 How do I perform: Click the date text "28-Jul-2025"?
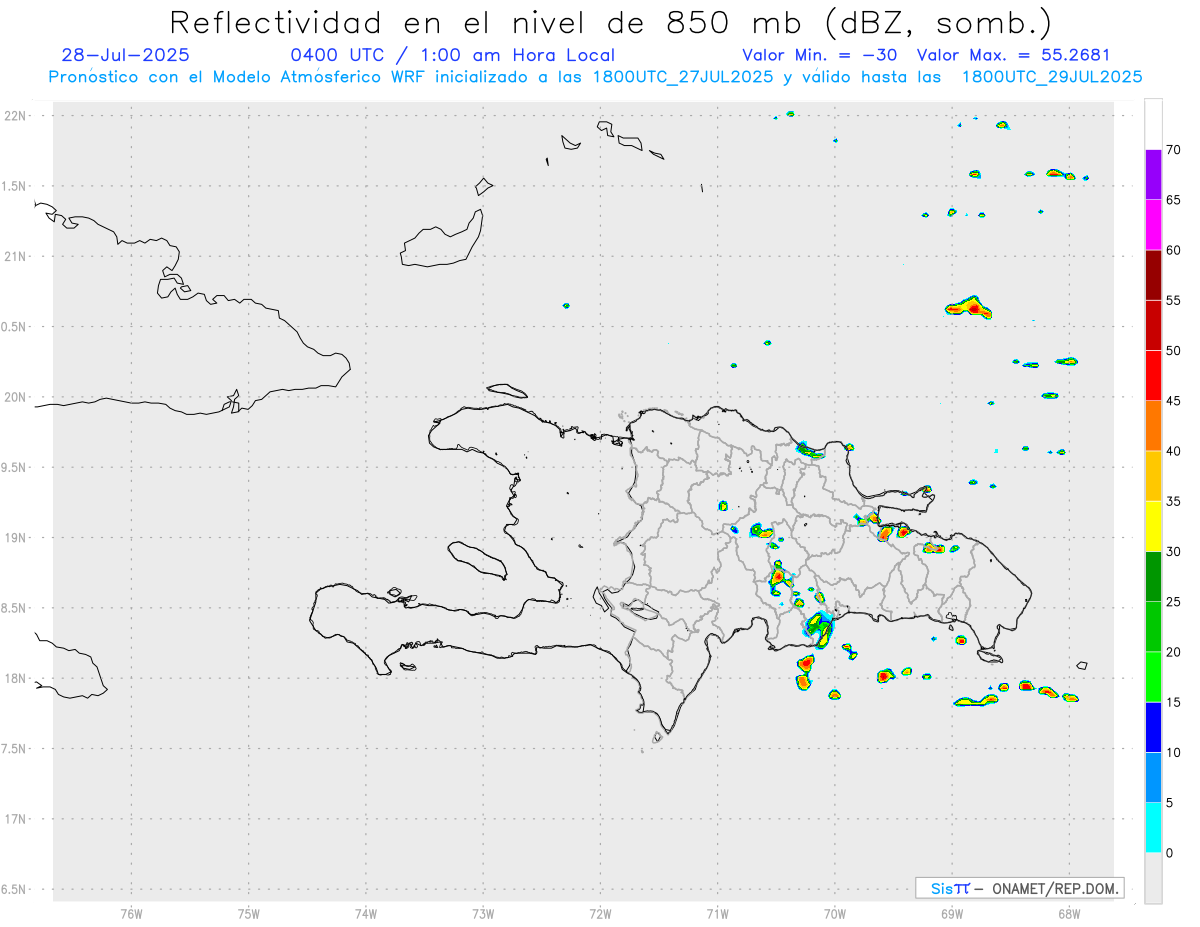click(125, 55)
